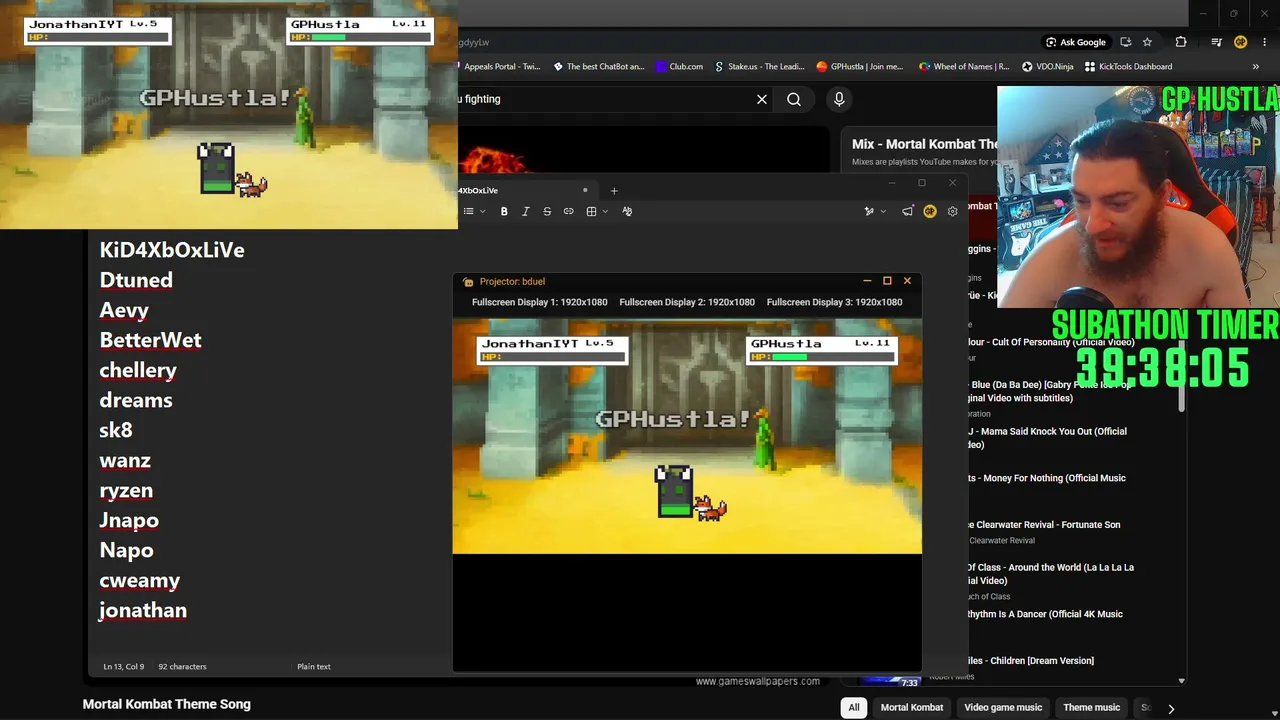Screen dimensions: 1280x720
Task: Select the Video game music filter chip
Action: (1003, 708)
